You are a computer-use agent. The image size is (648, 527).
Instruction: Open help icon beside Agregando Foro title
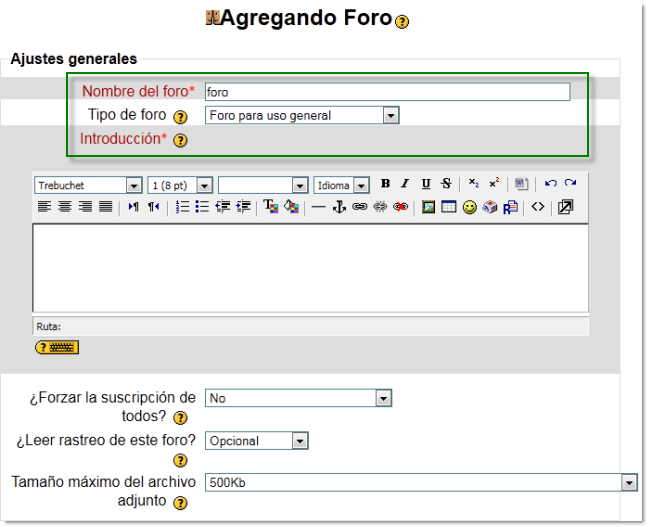click(x=402, y=22)
